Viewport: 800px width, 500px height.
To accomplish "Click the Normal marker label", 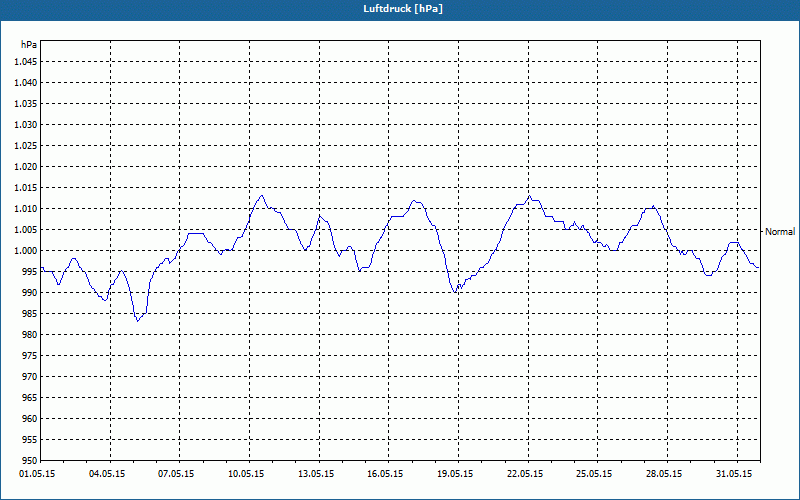I will click(x=780, y=232).
